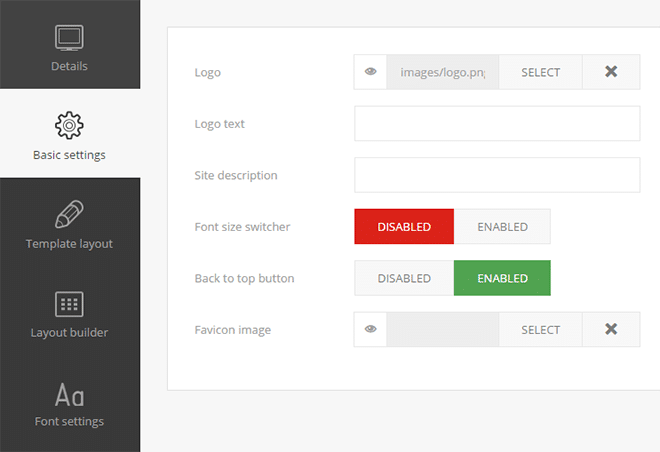Image resolution: width=660 pixels, height=452 pixels.
Task: Switch to the Font settings tab label
Action: (69, 421)
